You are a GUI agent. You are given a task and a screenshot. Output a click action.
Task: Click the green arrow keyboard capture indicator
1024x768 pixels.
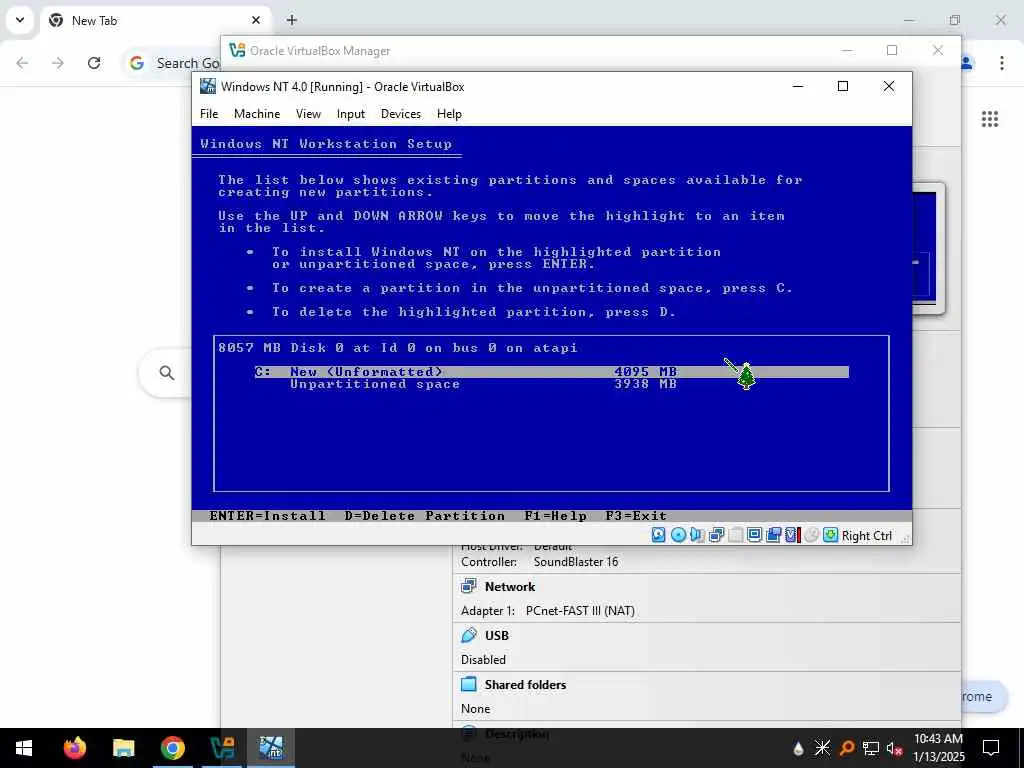(830, 536)
